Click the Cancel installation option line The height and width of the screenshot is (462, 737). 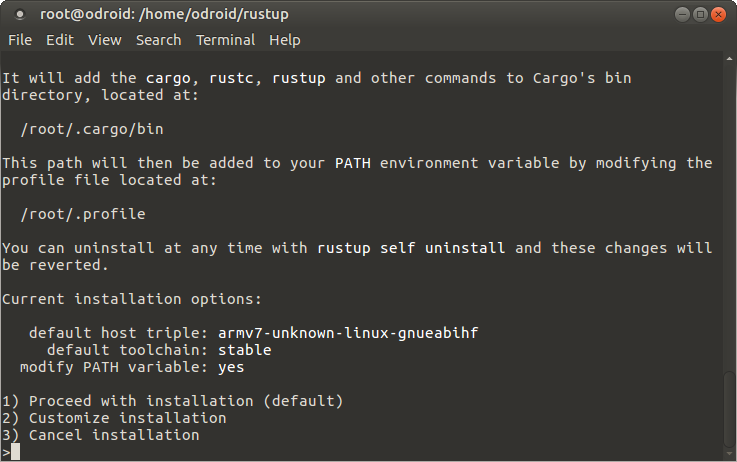pyautogui.click(x=100, y=435)
